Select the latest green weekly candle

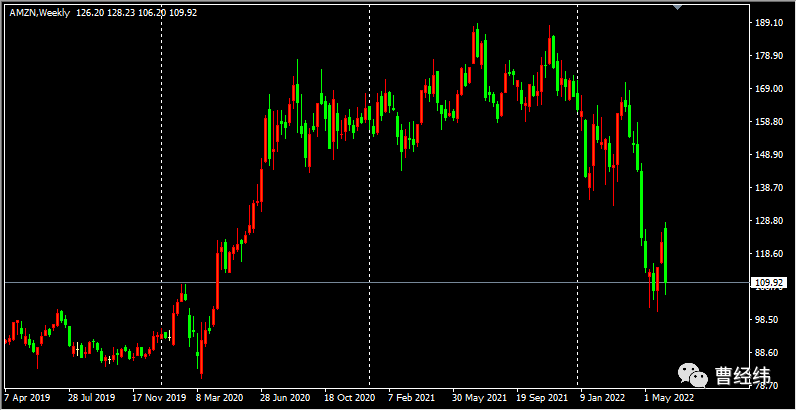pos(665,256)
